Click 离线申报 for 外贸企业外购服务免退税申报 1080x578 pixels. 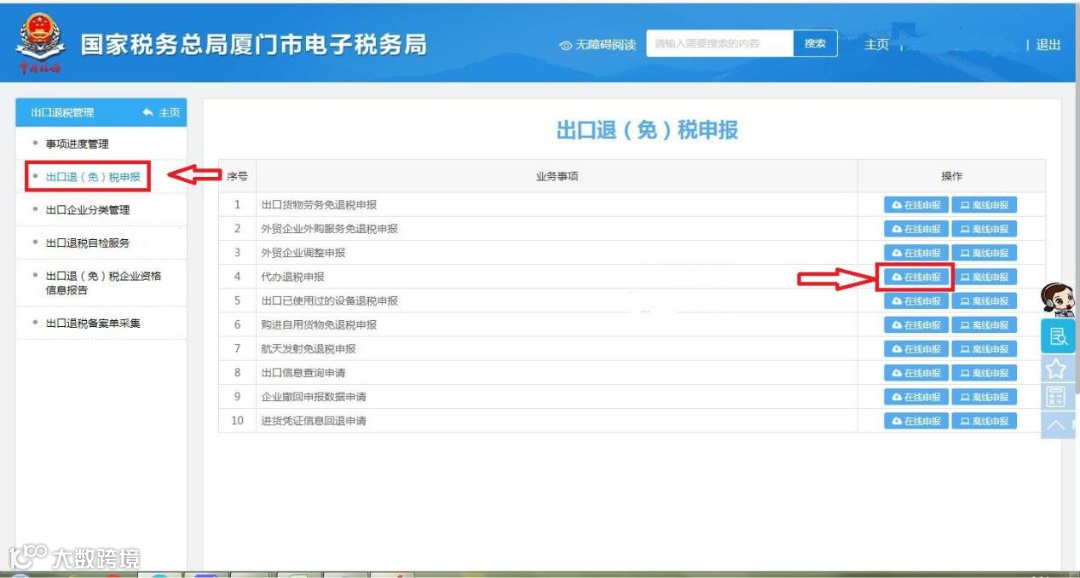tap(984, 229)
